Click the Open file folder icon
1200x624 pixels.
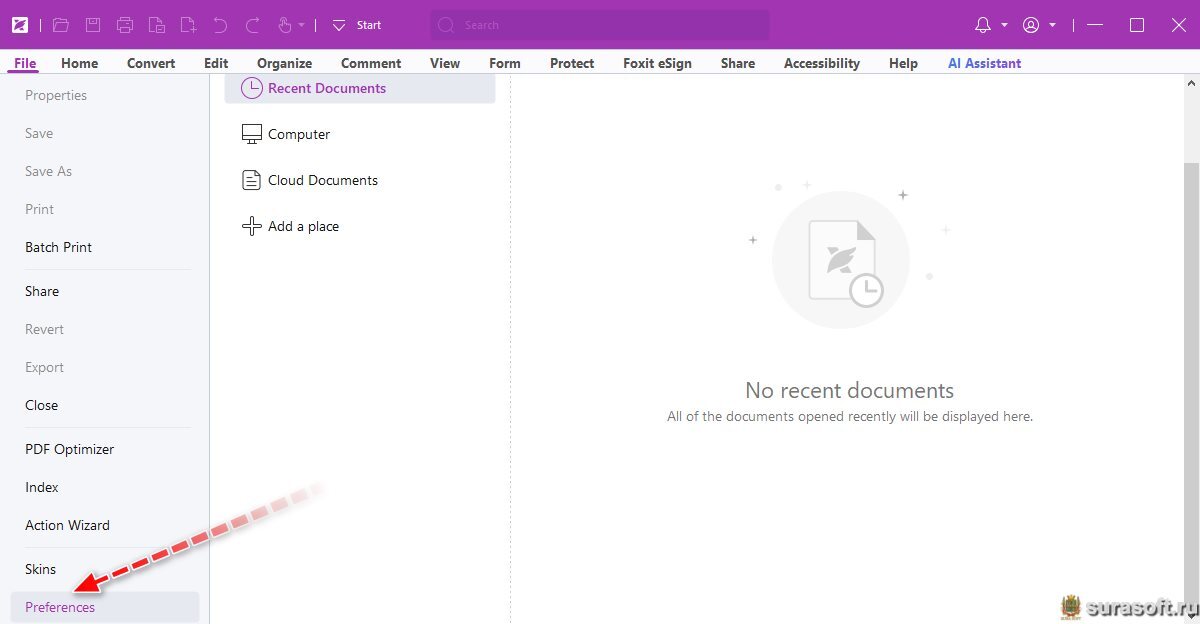61,25
